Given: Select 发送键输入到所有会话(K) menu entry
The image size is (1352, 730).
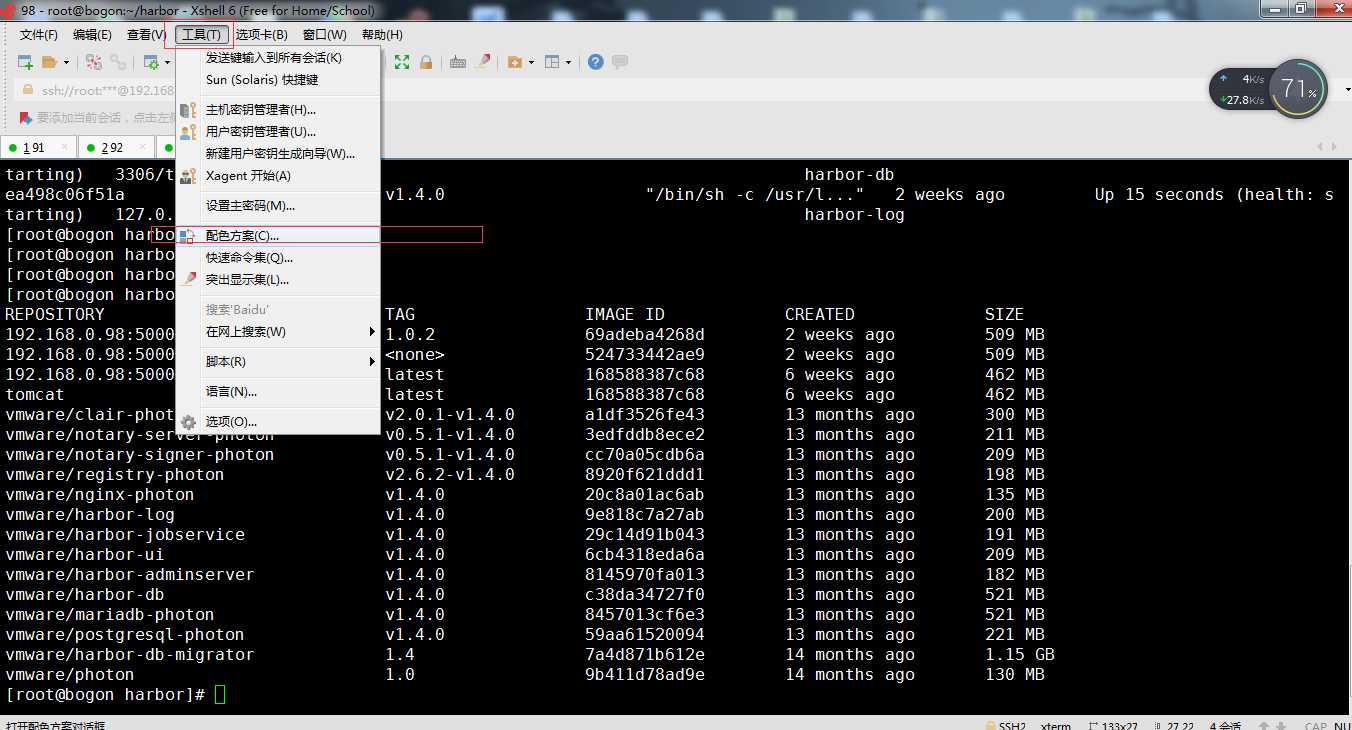Looking at the screenshot, I should point(278,58).
